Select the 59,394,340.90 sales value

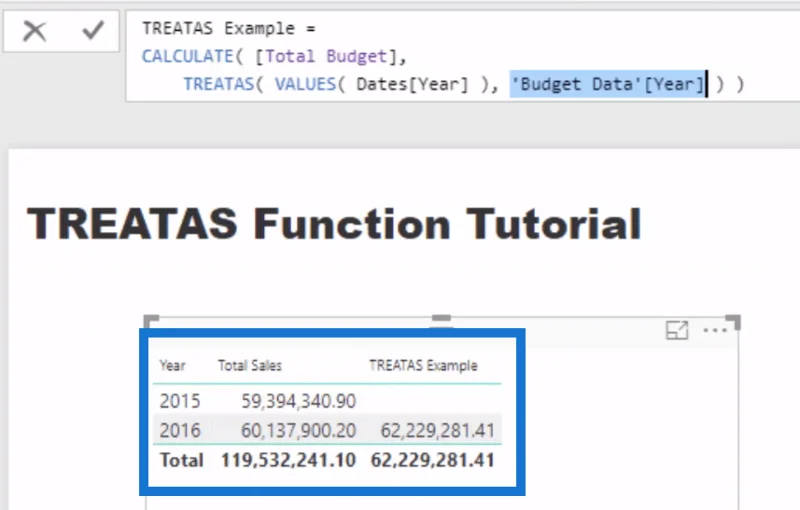pyautogui.click(x=298, y=401)
